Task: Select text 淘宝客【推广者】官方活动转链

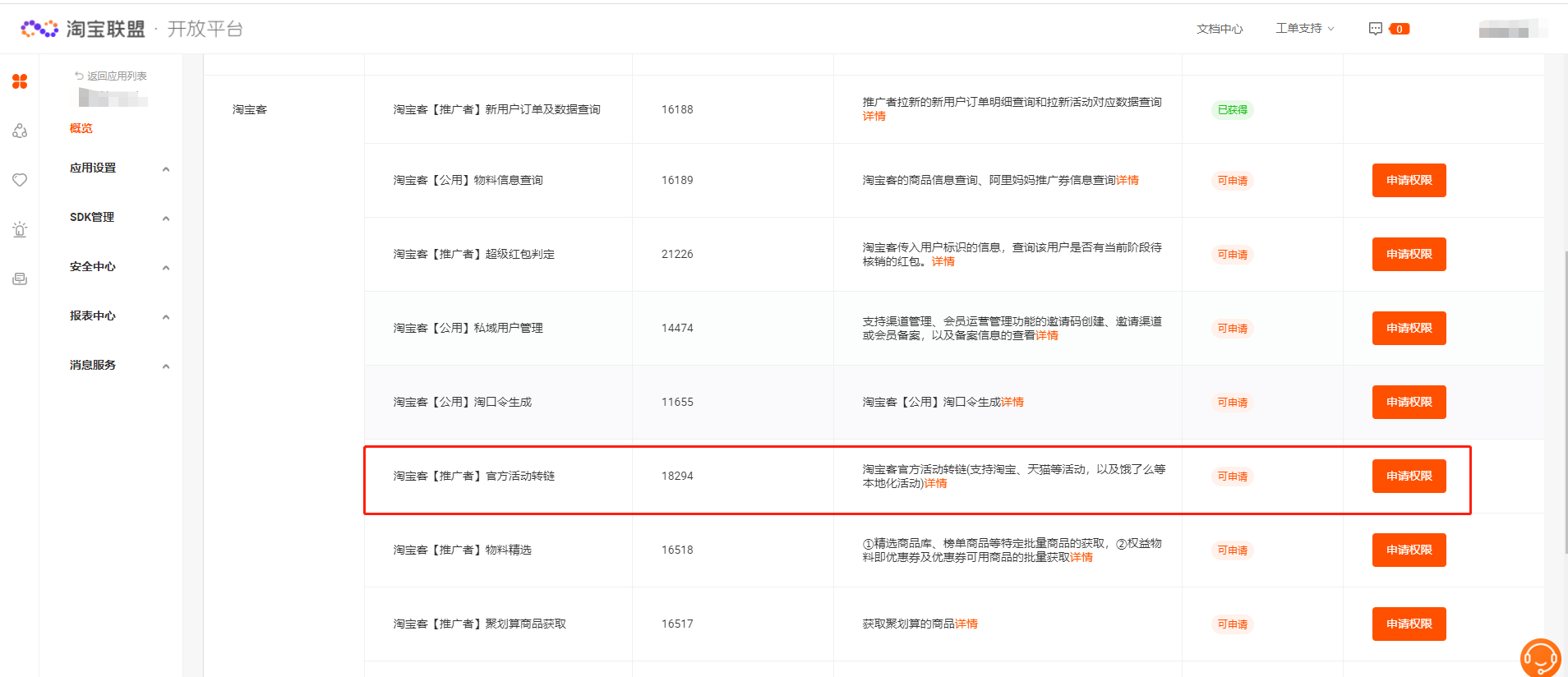Action: pyautogui.click(x=474, y=476)
